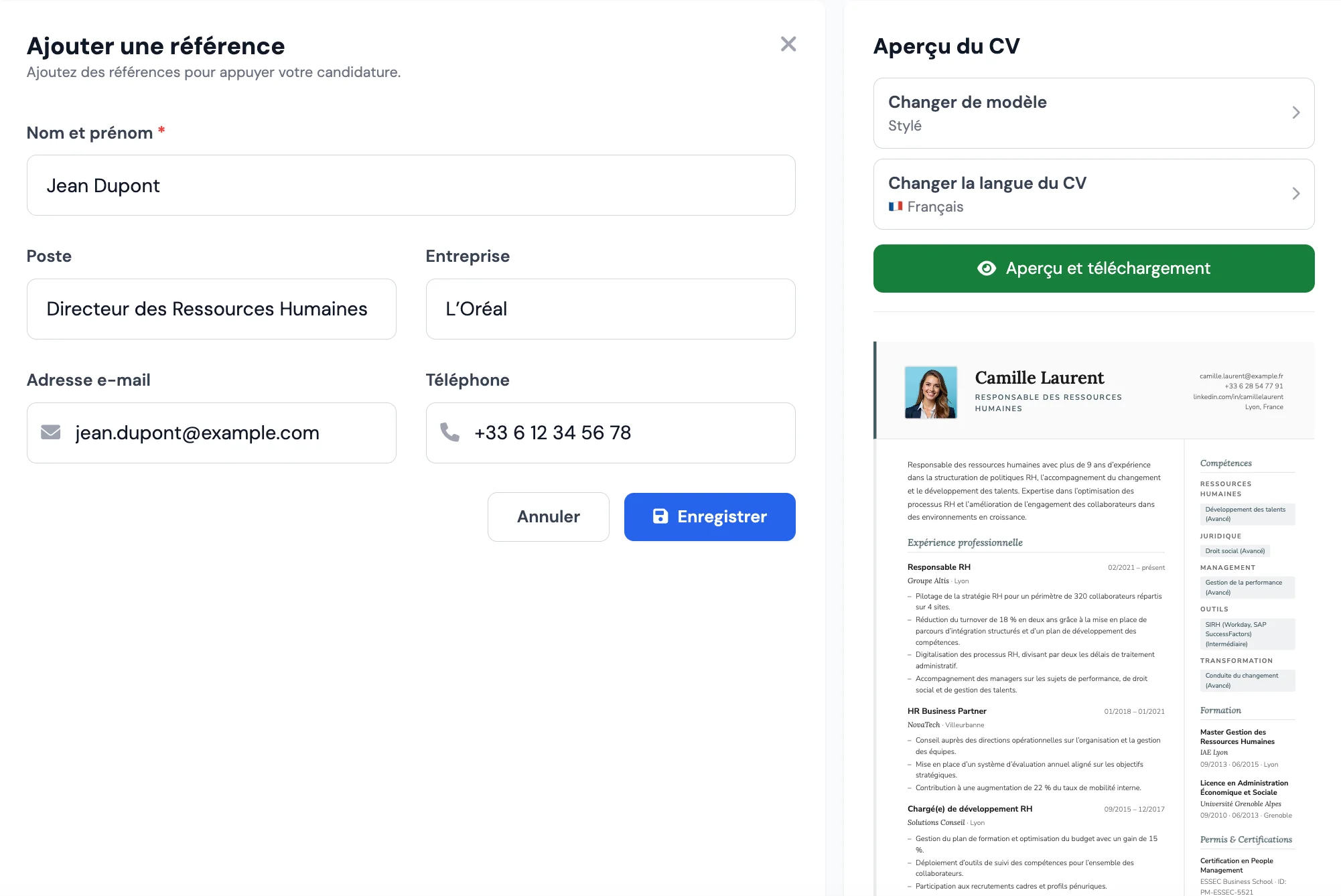Click the Adresse e-mail input field
Viewport: 1341px width, 896px height.
coord(211,433)
